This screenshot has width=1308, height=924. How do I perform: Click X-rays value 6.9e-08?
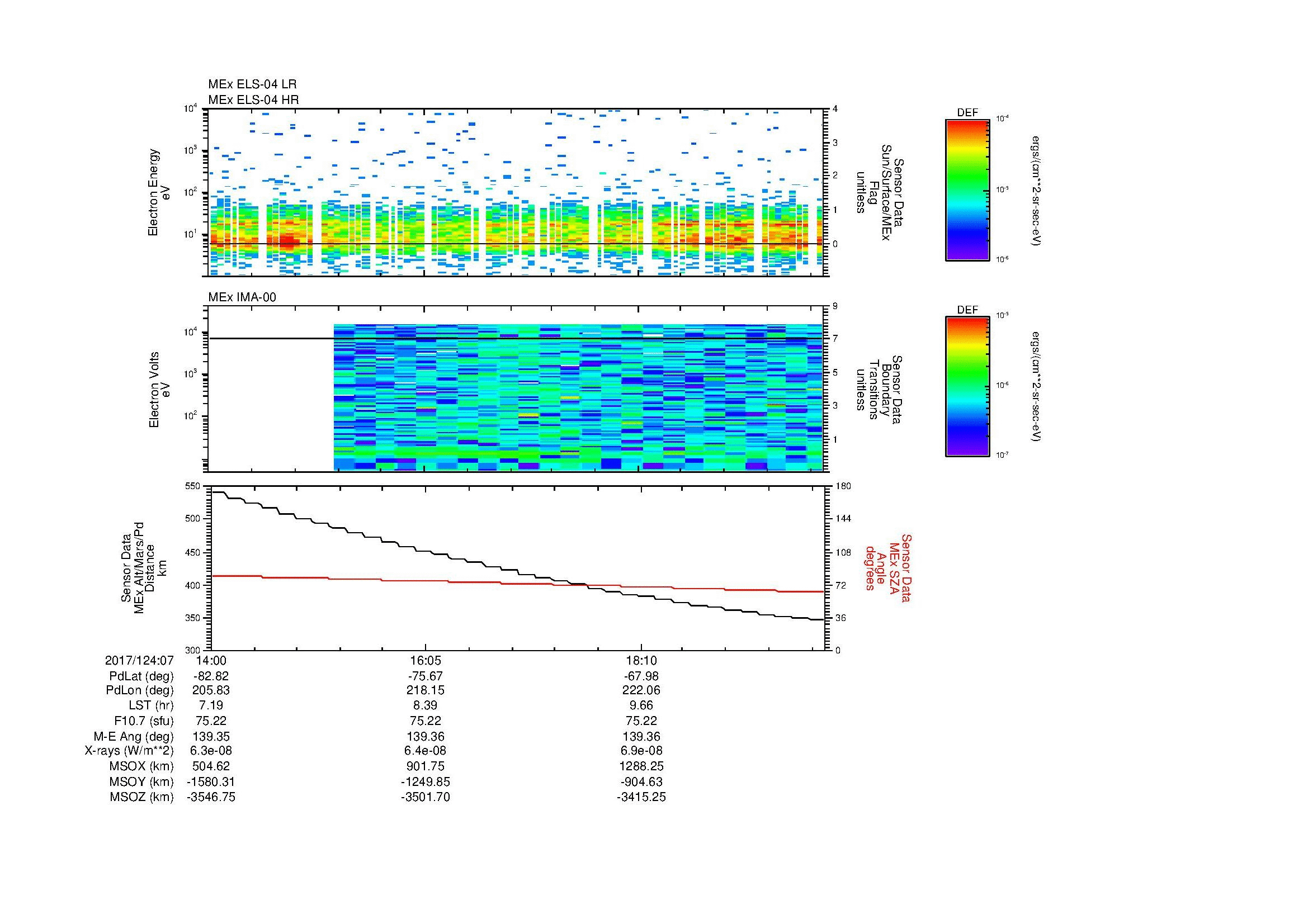tap(641, 751)
